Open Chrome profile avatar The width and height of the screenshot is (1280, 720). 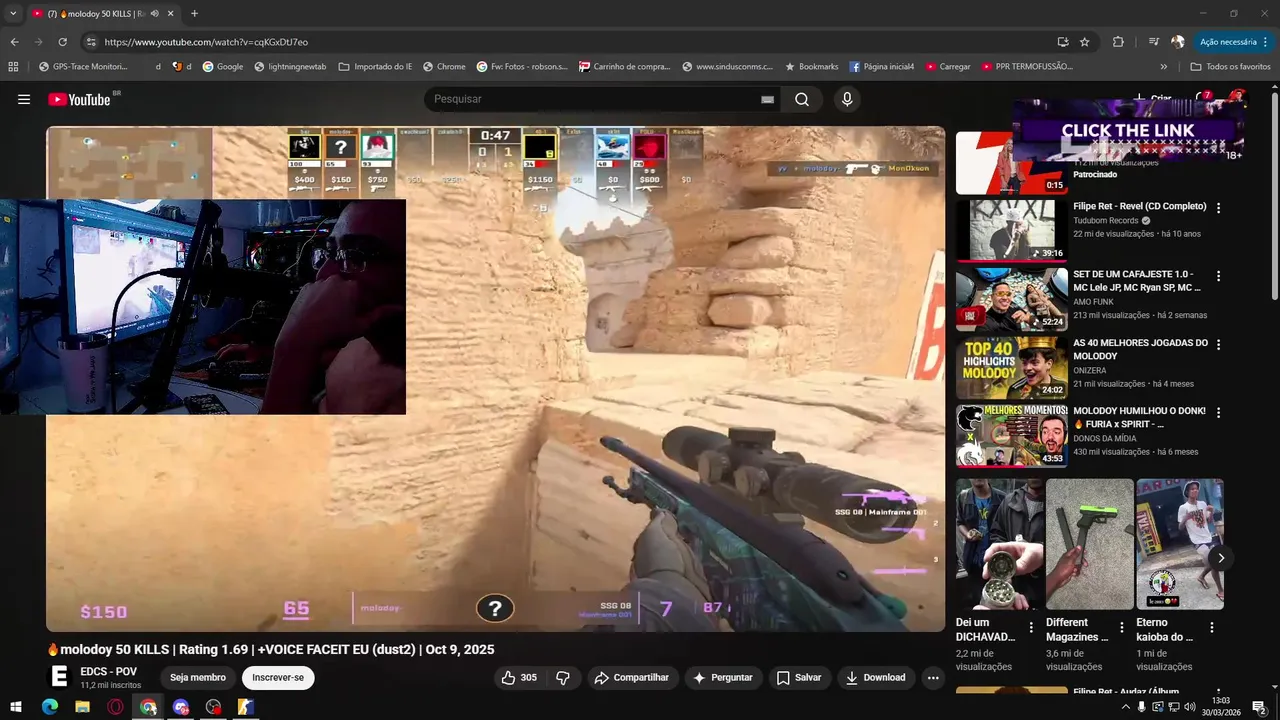pos(1178,42)
